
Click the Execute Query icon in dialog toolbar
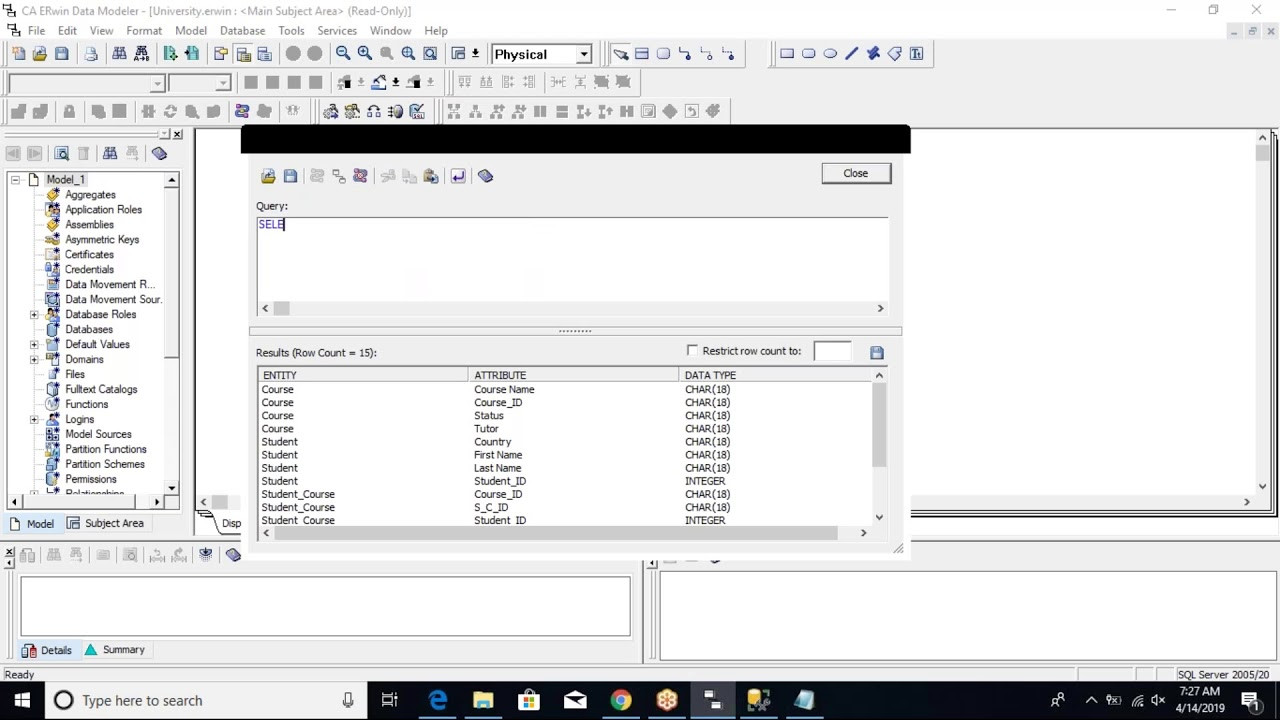(458, 176)
